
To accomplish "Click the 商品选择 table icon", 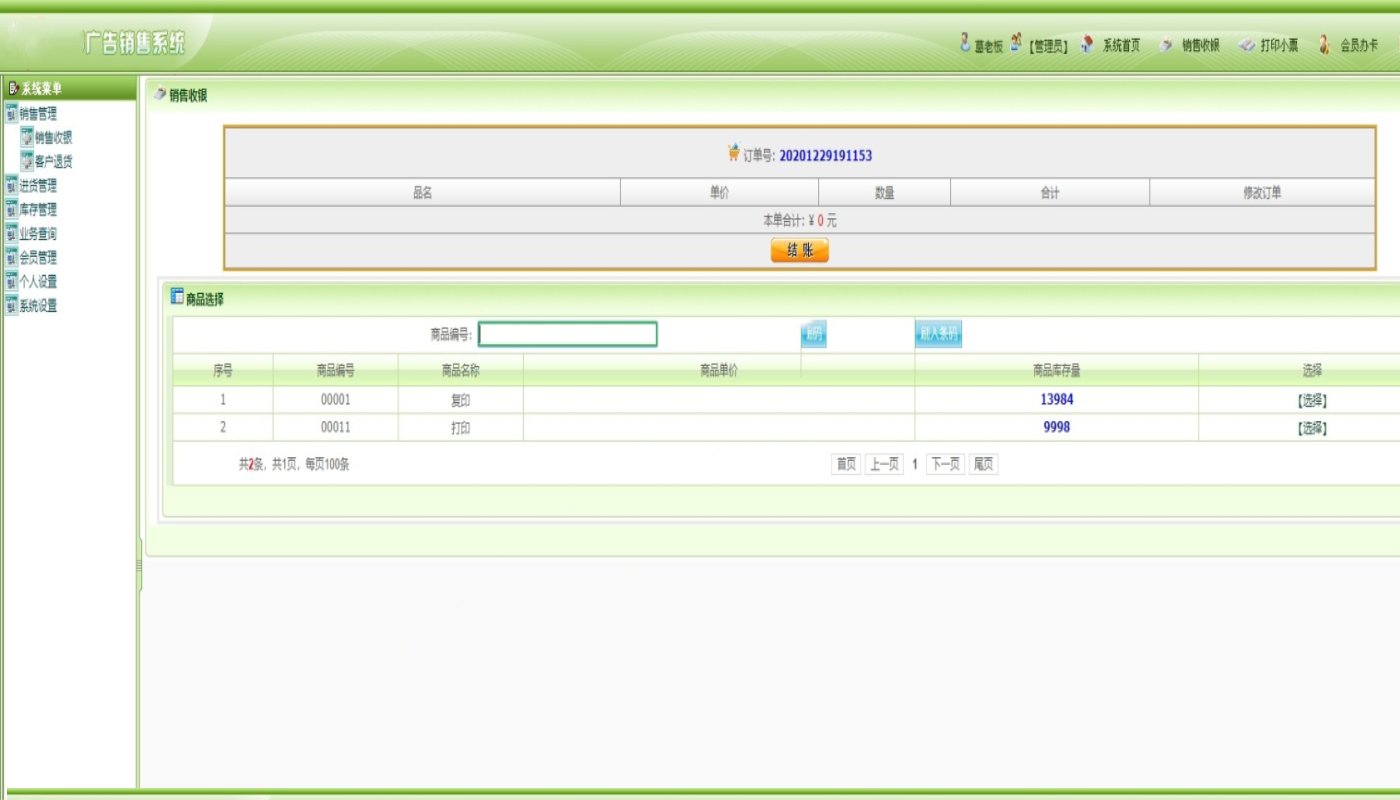I will (177, 296).
